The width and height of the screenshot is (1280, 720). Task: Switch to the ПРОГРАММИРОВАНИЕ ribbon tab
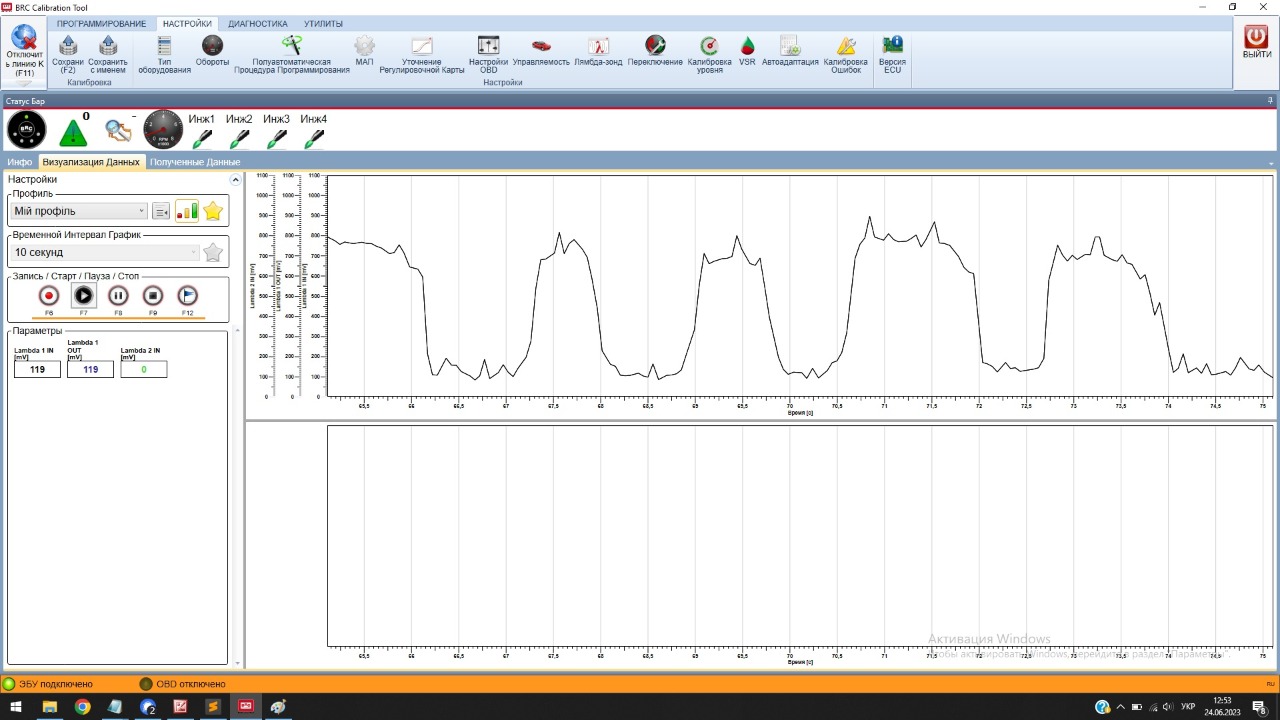[101, 23]
